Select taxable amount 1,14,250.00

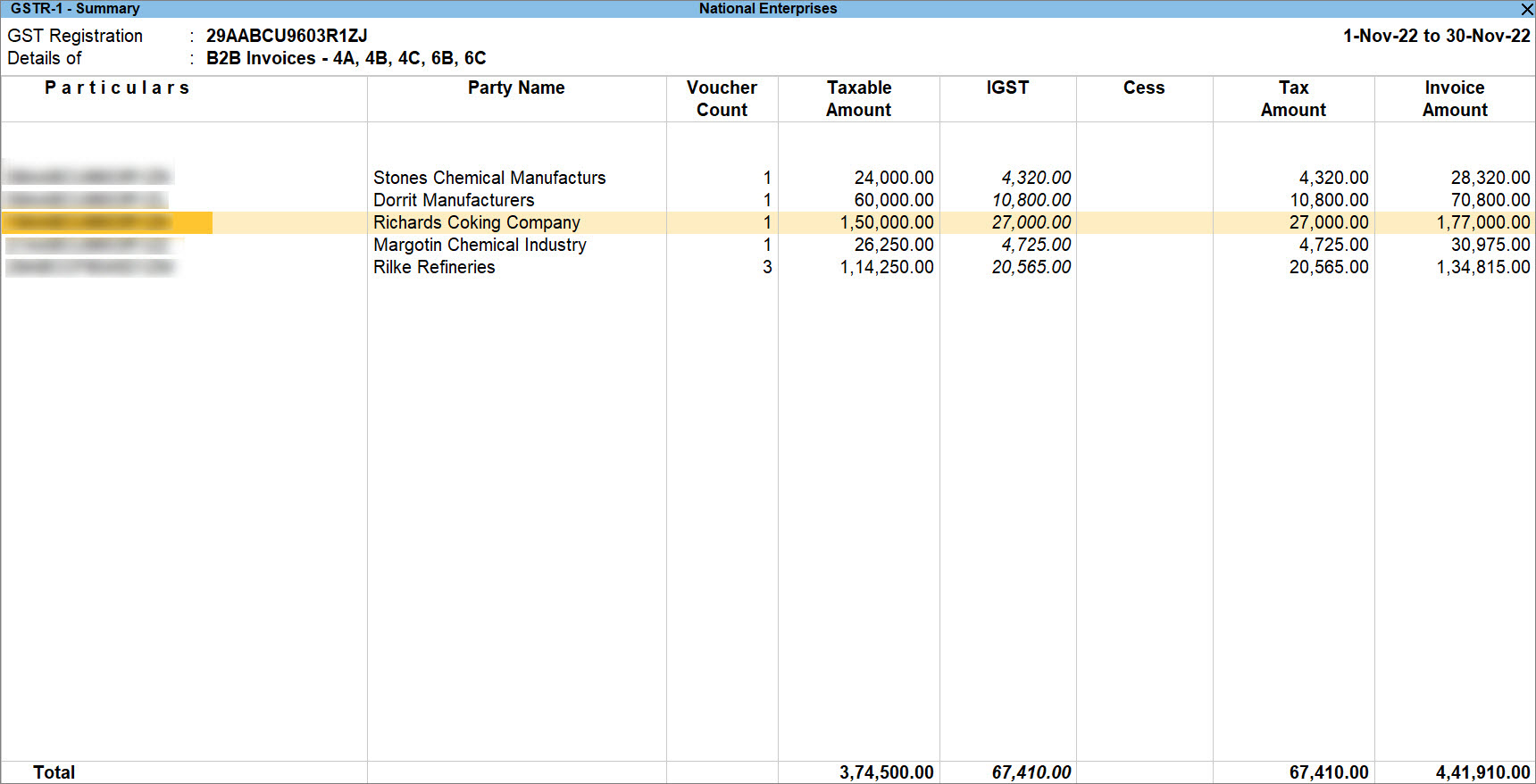[x=887, y=267]
